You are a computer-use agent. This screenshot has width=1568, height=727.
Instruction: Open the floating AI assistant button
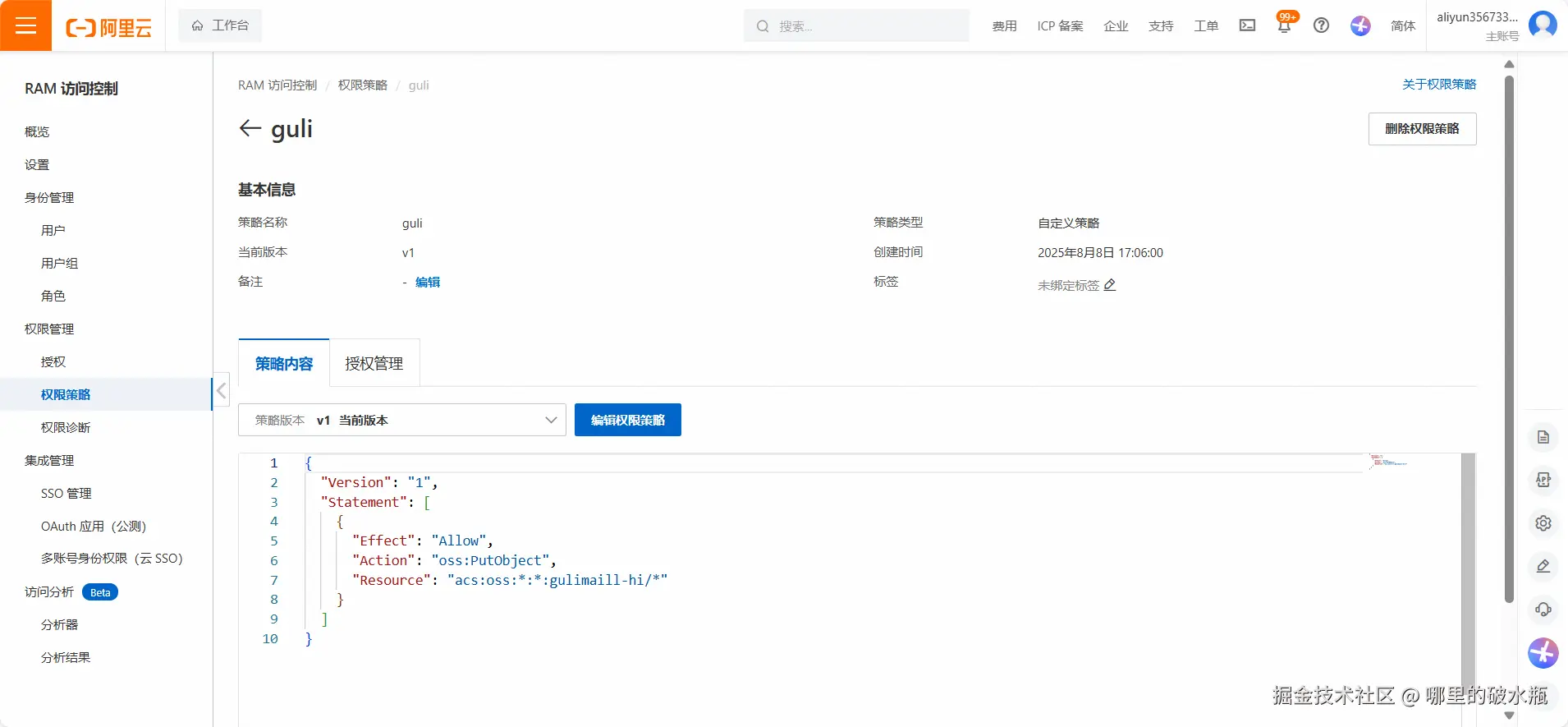click(1543, 653)
